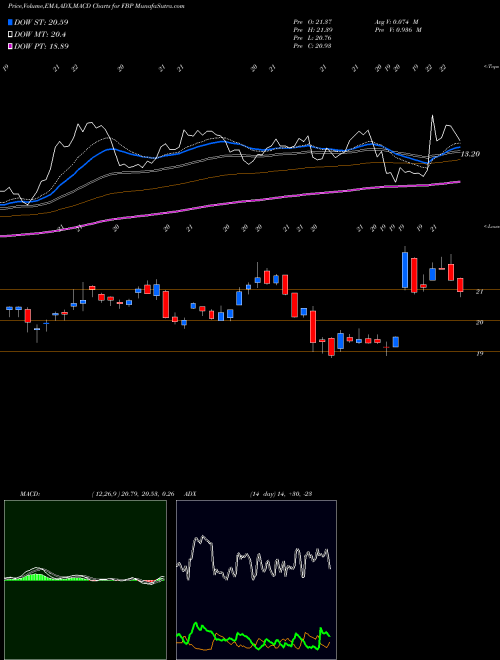Click the 'Pre C: 20.93' close value
500x660 pixels.
click(313, 46)
